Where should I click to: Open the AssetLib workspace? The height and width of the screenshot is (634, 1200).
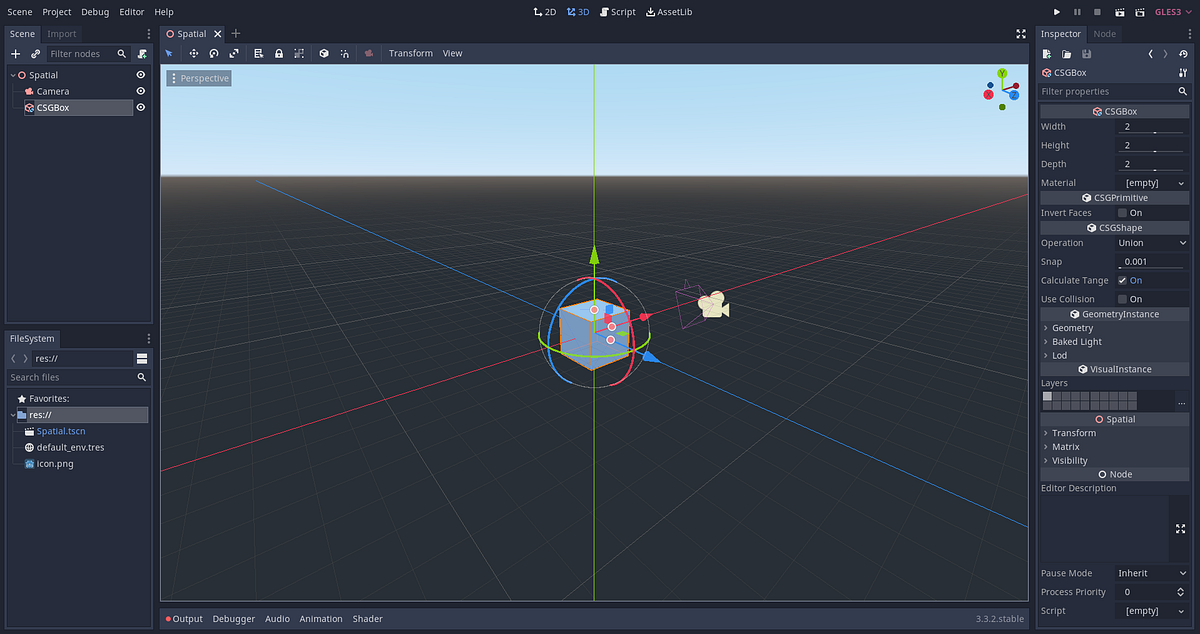668,11
